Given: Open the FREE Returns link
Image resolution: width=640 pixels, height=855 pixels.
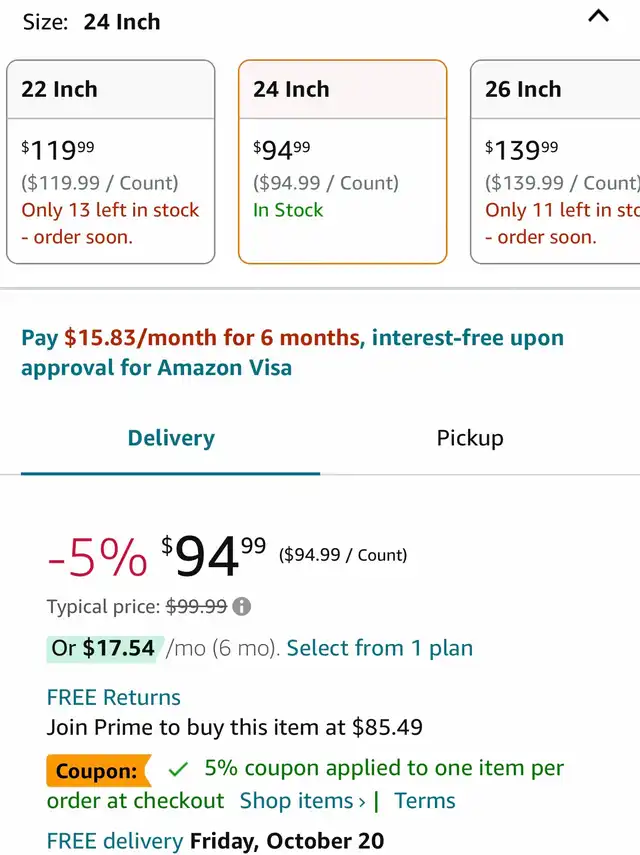Looking at the screenshot, I should pyautogui.click(x=113, y=697).
